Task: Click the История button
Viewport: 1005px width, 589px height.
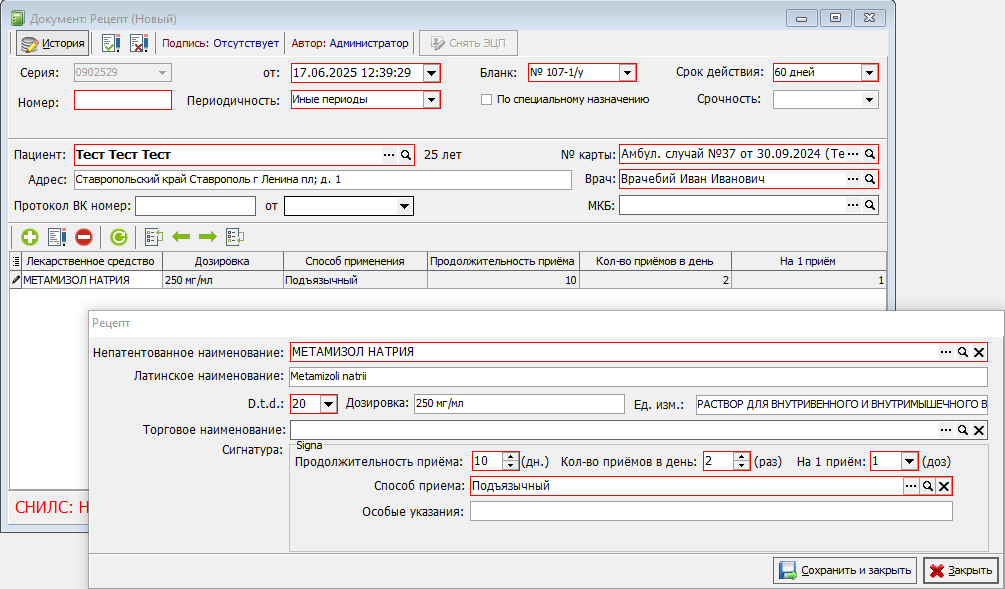Action: (53, 44)
